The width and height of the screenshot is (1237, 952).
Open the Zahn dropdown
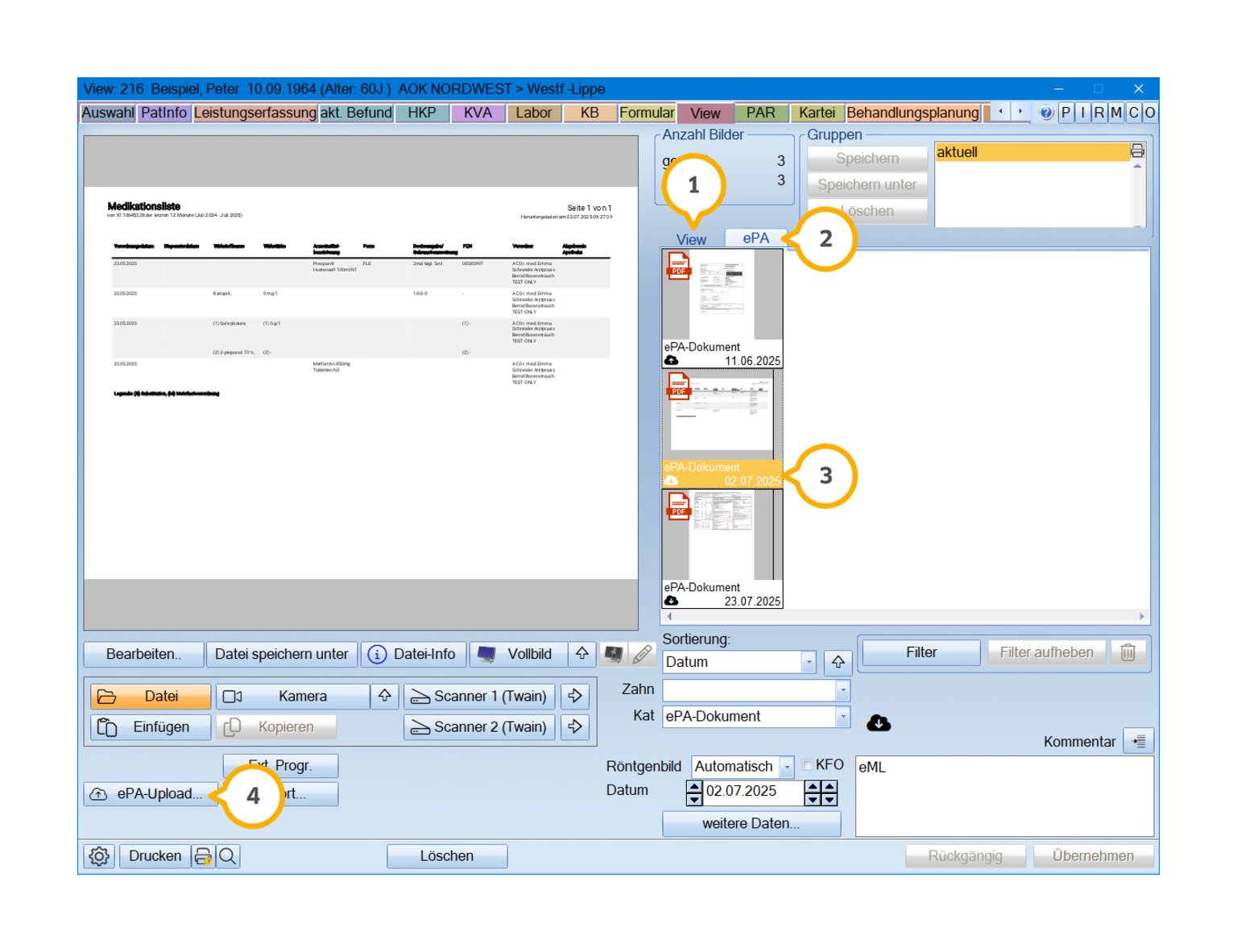click(x=842, y=690)
